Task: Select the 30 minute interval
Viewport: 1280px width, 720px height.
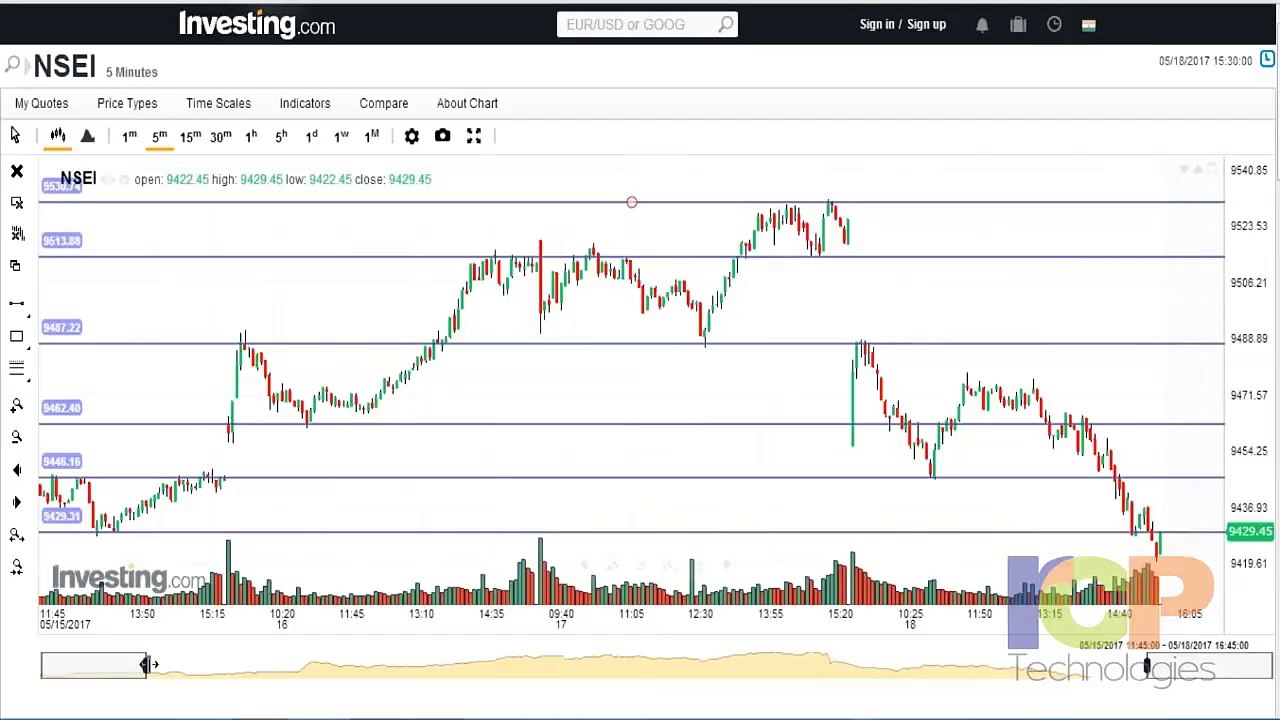Action: click(x=221, y=136)
